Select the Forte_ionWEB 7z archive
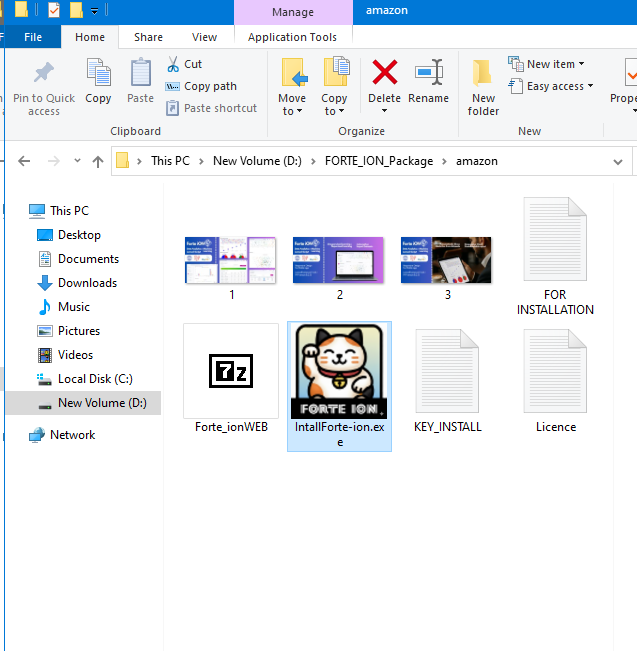637x651 pixels. [x=231, y=372]
